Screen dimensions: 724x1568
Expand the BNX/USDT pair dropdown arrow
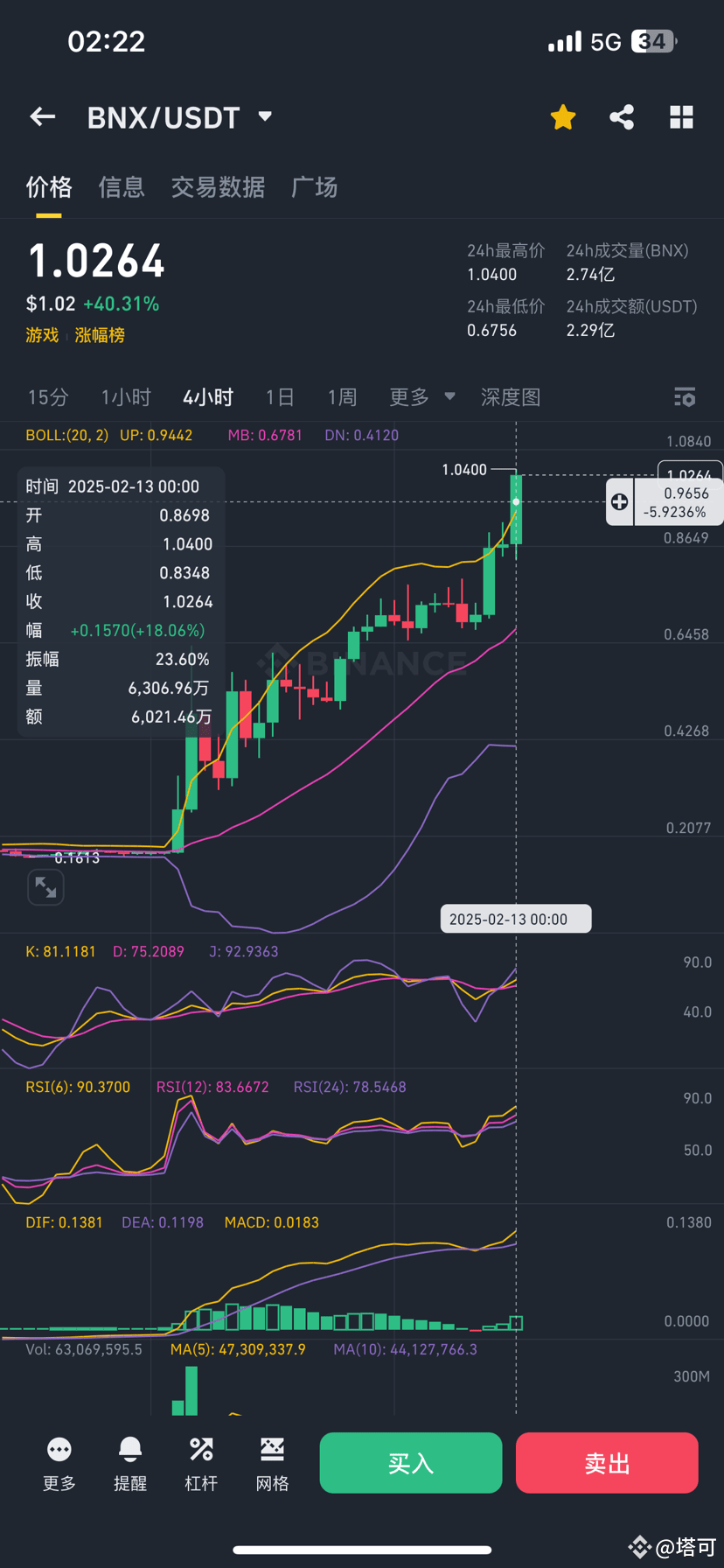click(x=265, y=116)
